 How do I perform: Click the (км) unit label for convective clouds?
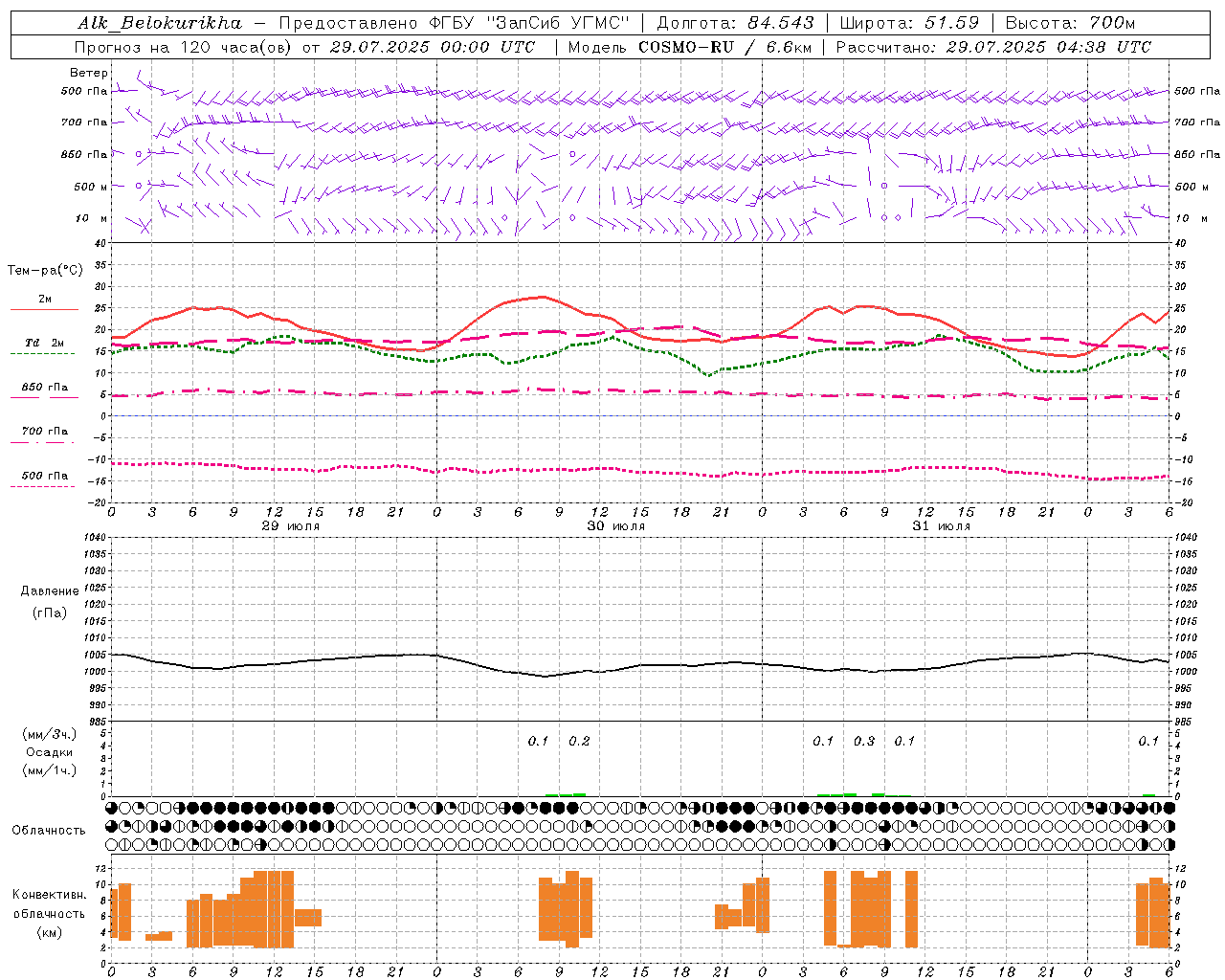(x=49, y=932)
